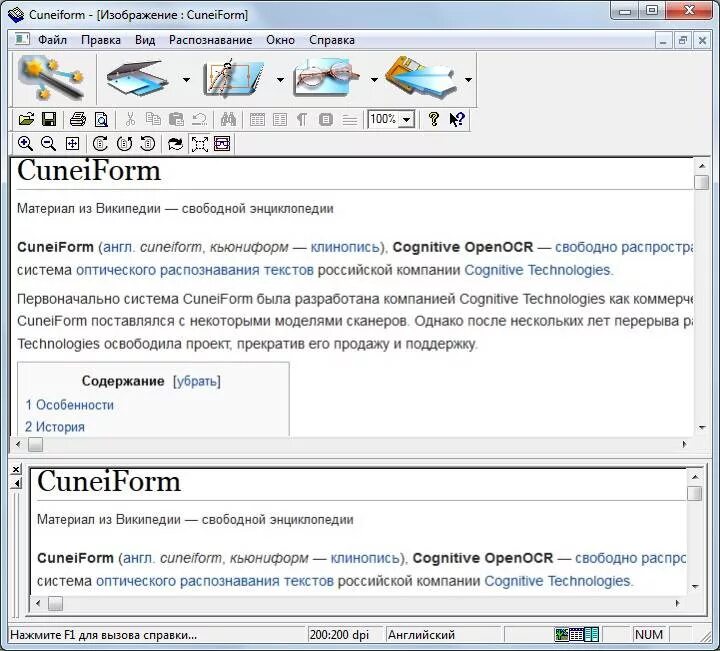This screenshot has height=651, width=720.
Task: Click the two-column text block icon in toolbar
Action: point(280,120)
